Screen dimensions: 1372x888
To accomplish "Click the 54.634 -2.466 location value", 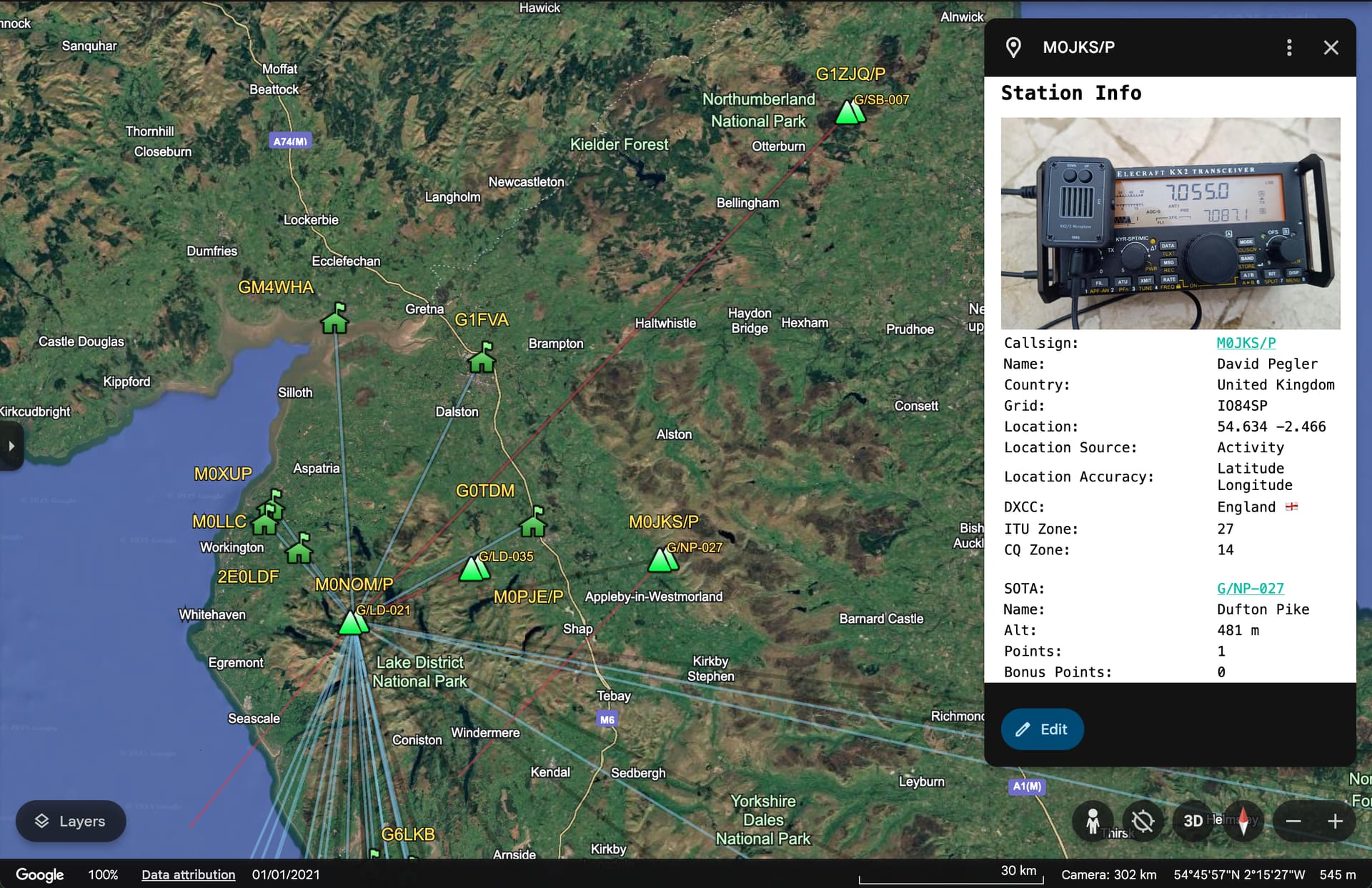I will click(1271, 426).
